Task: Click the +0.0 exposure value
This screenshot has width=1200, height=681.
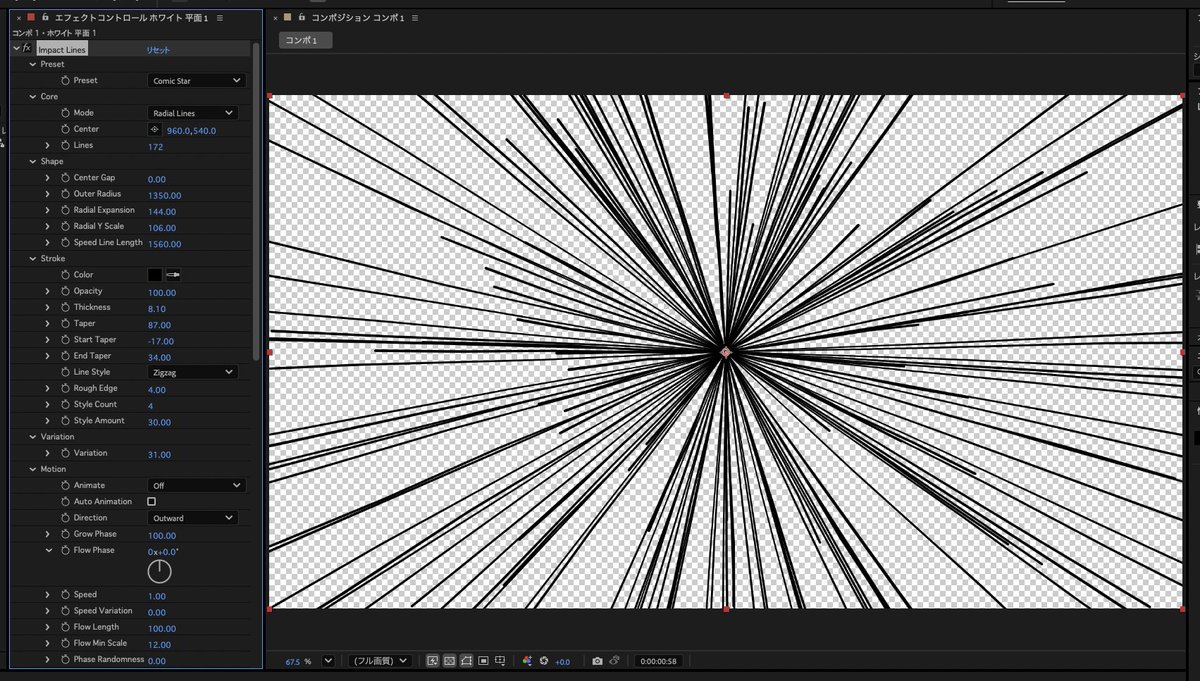Action: 562,662
